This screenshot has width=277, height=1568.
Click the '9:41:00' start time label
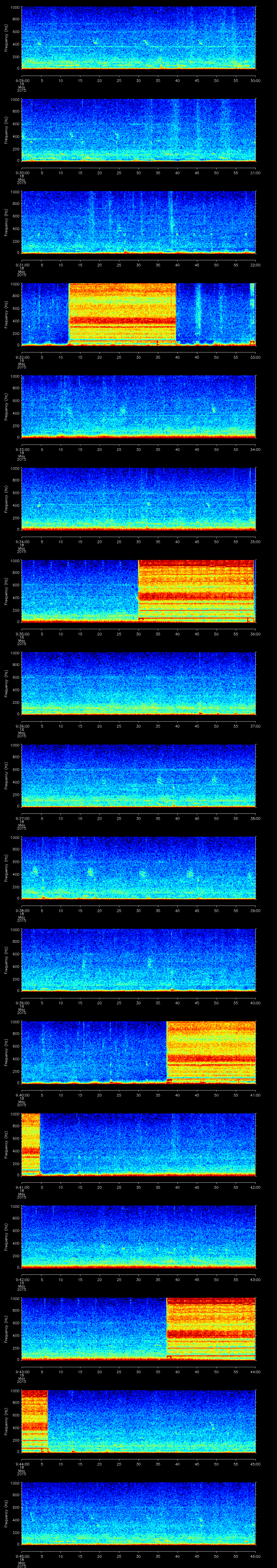pyautogui.click(x=22, y=1187)
